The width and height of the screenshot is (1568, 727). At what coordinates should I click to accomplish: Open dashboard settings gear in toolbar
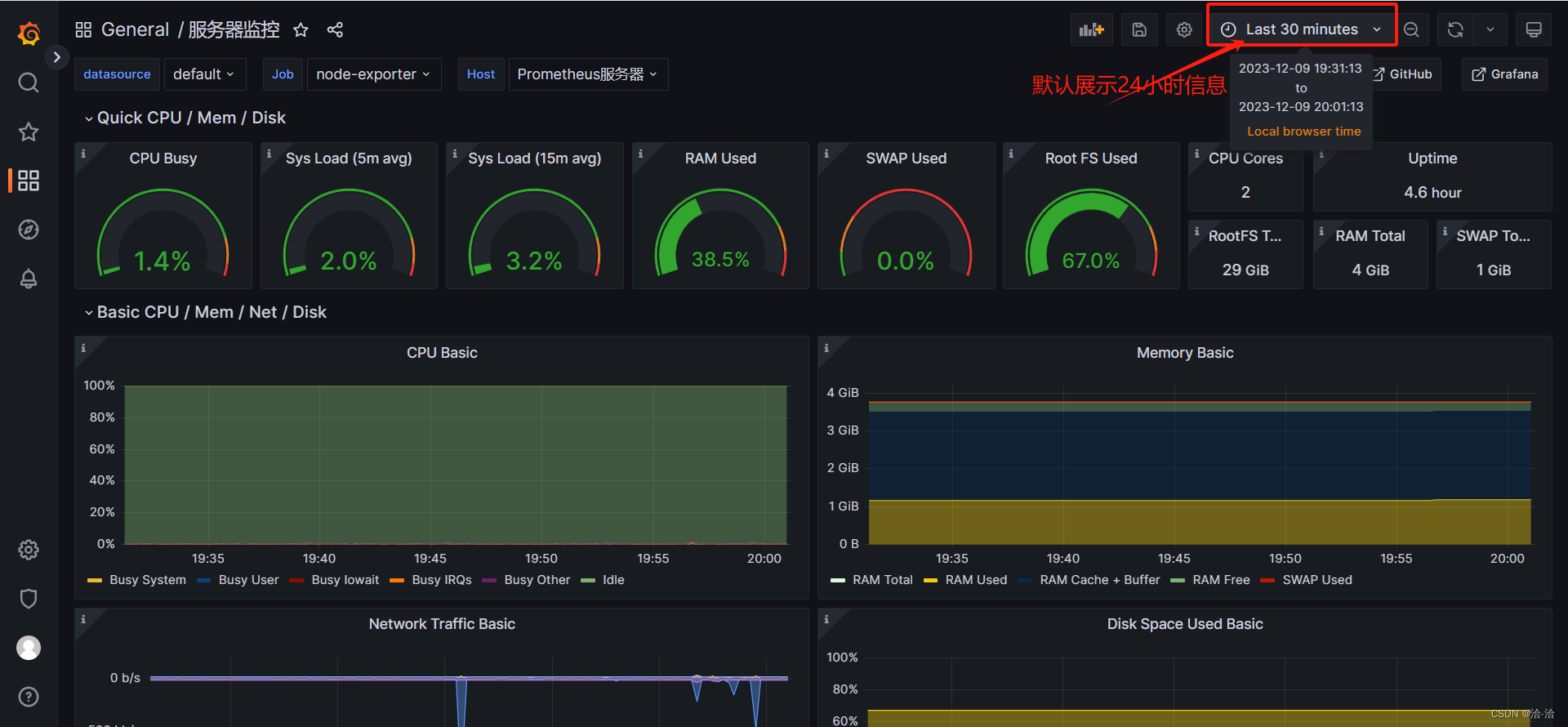click(1184, 30)
